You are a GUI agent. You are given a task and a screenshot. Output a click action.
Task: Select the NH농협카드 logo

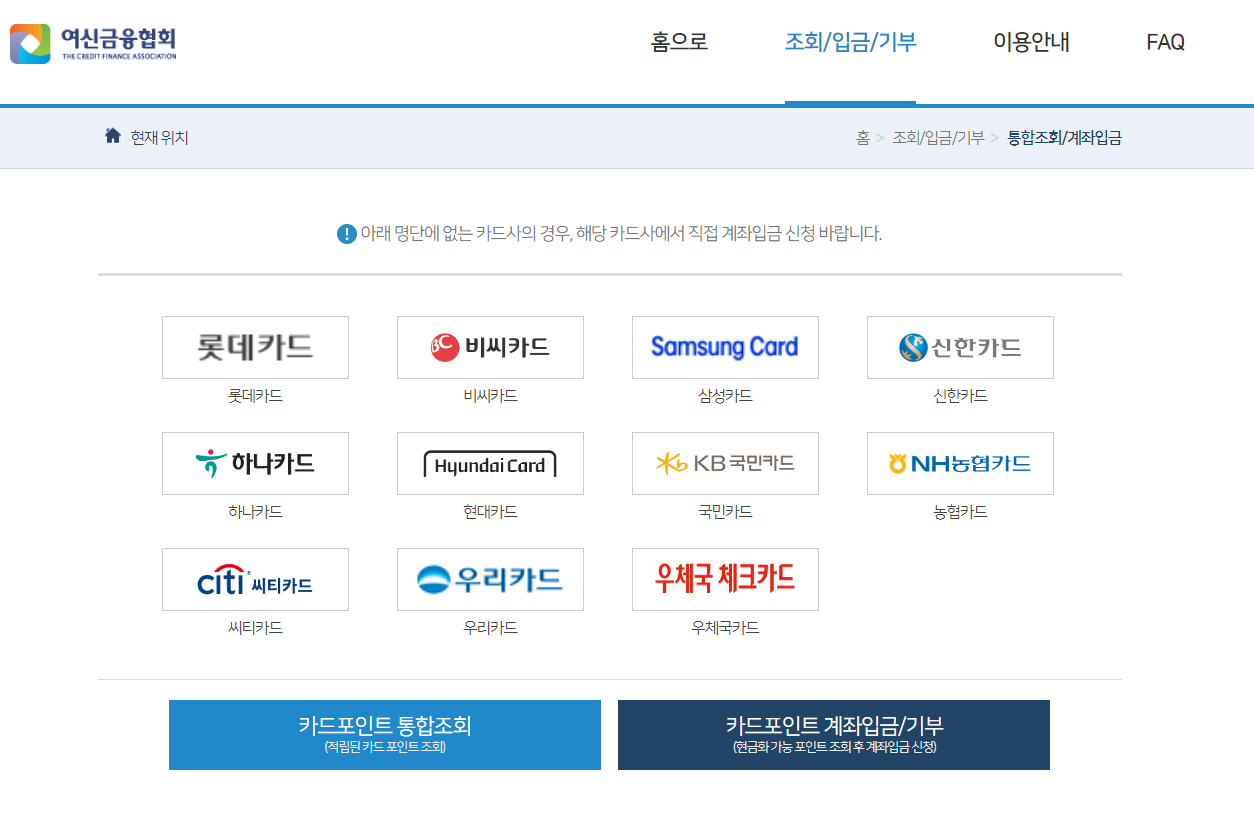pos(960,463)
